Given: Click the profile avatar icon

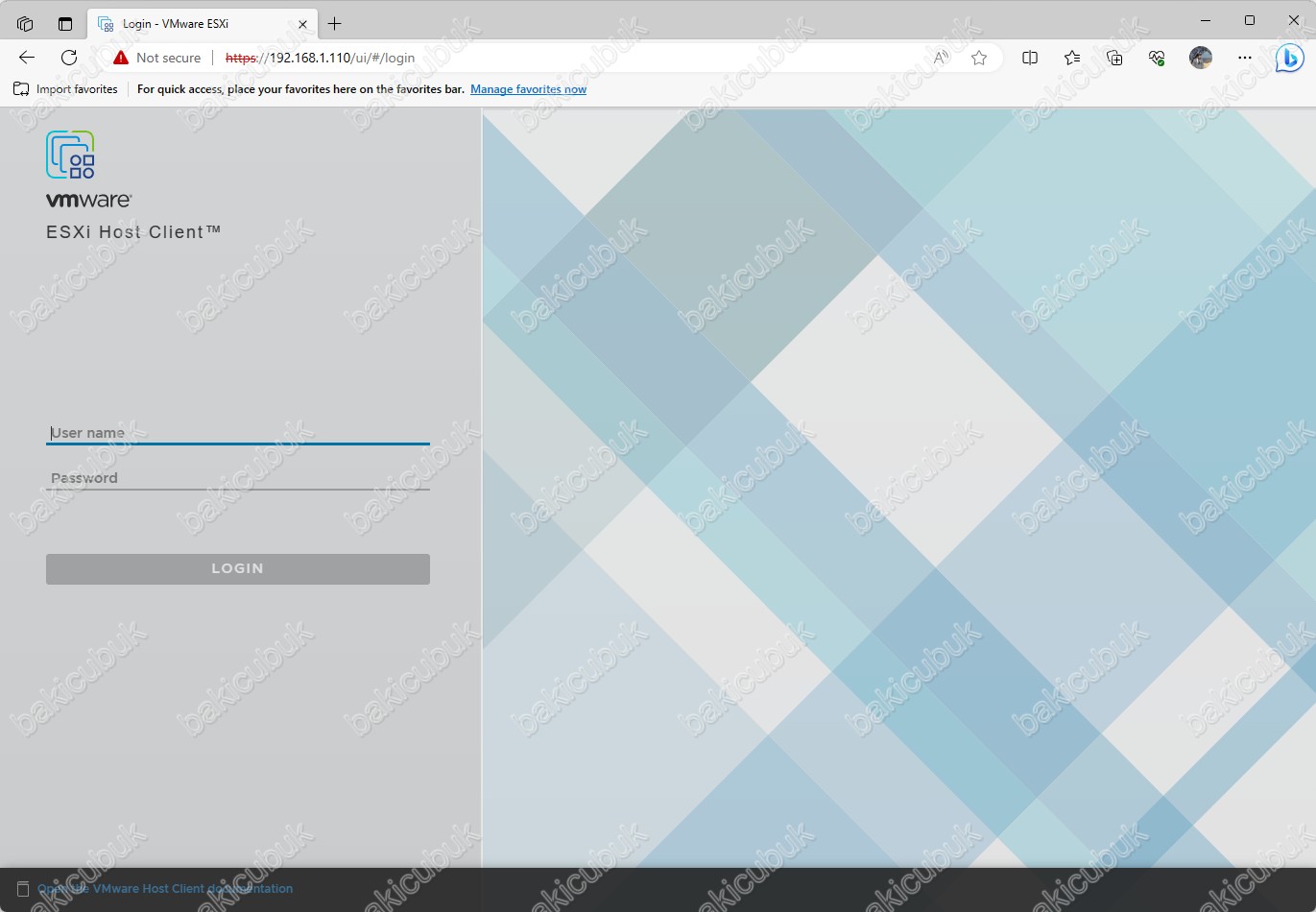Looking at the screenshot, I should (x=1201, y=58).
